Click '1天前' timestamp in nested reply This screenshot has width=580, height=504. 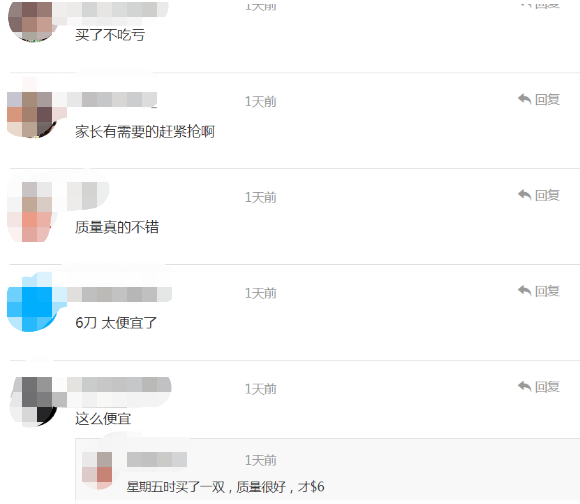tap(261, 460)
